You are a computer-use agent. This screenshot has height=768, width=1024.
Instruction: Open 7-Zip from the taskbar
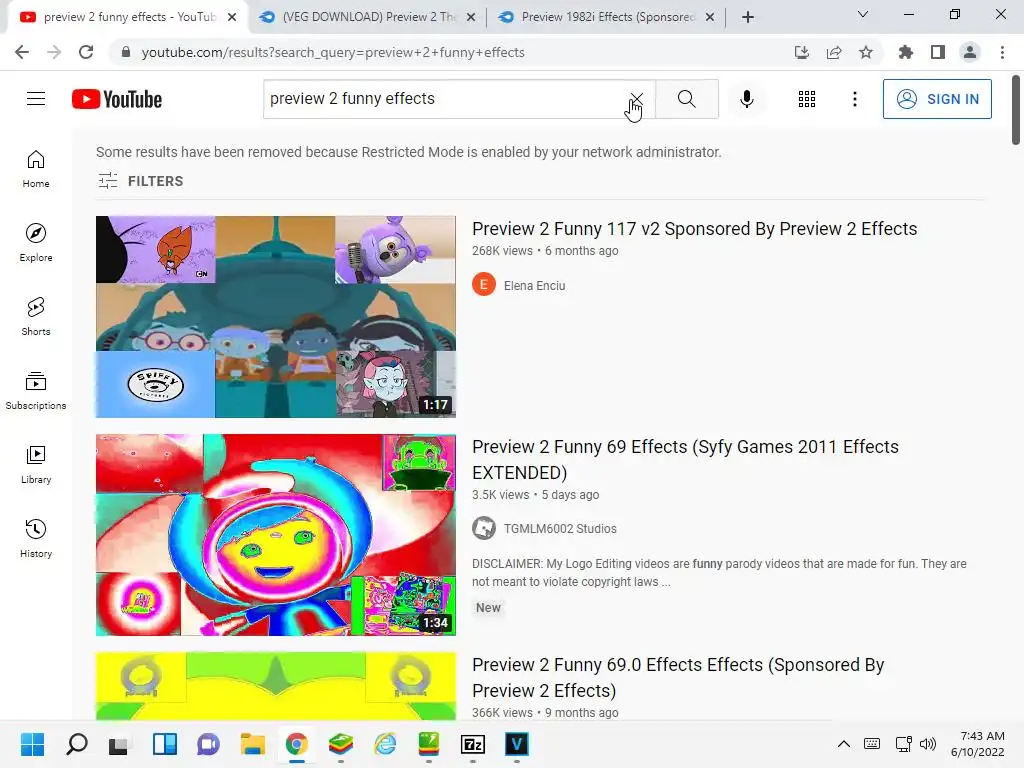click(472, 744)
